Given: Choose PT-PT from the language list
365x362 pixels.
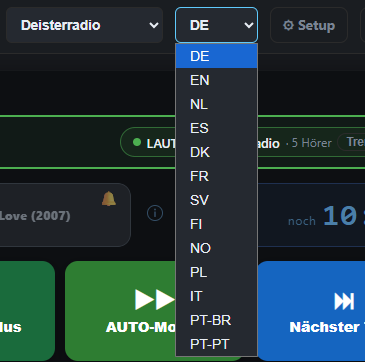Looking at the screenshot, I should [216, 344].
